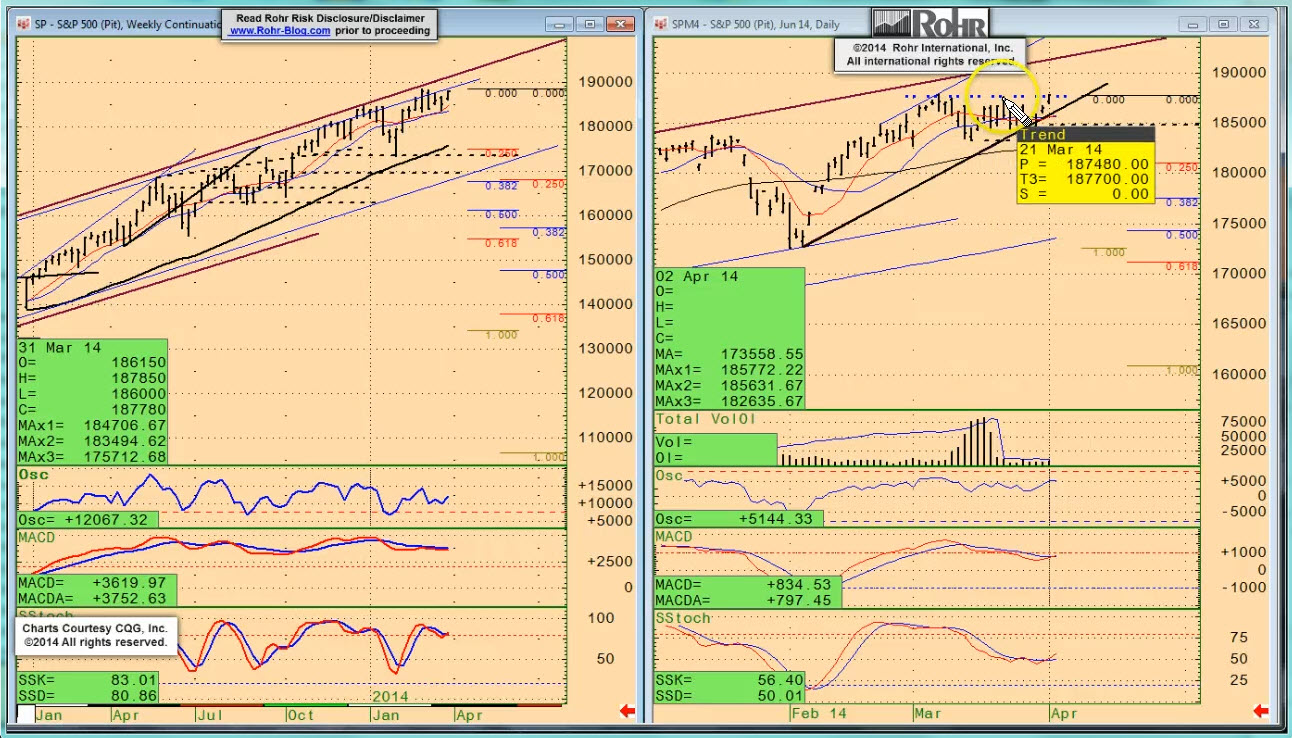Viewport: 1292px width, 738px height.
Task: Open the www.Rohr-Blog.com link
Action: (279, 31)
